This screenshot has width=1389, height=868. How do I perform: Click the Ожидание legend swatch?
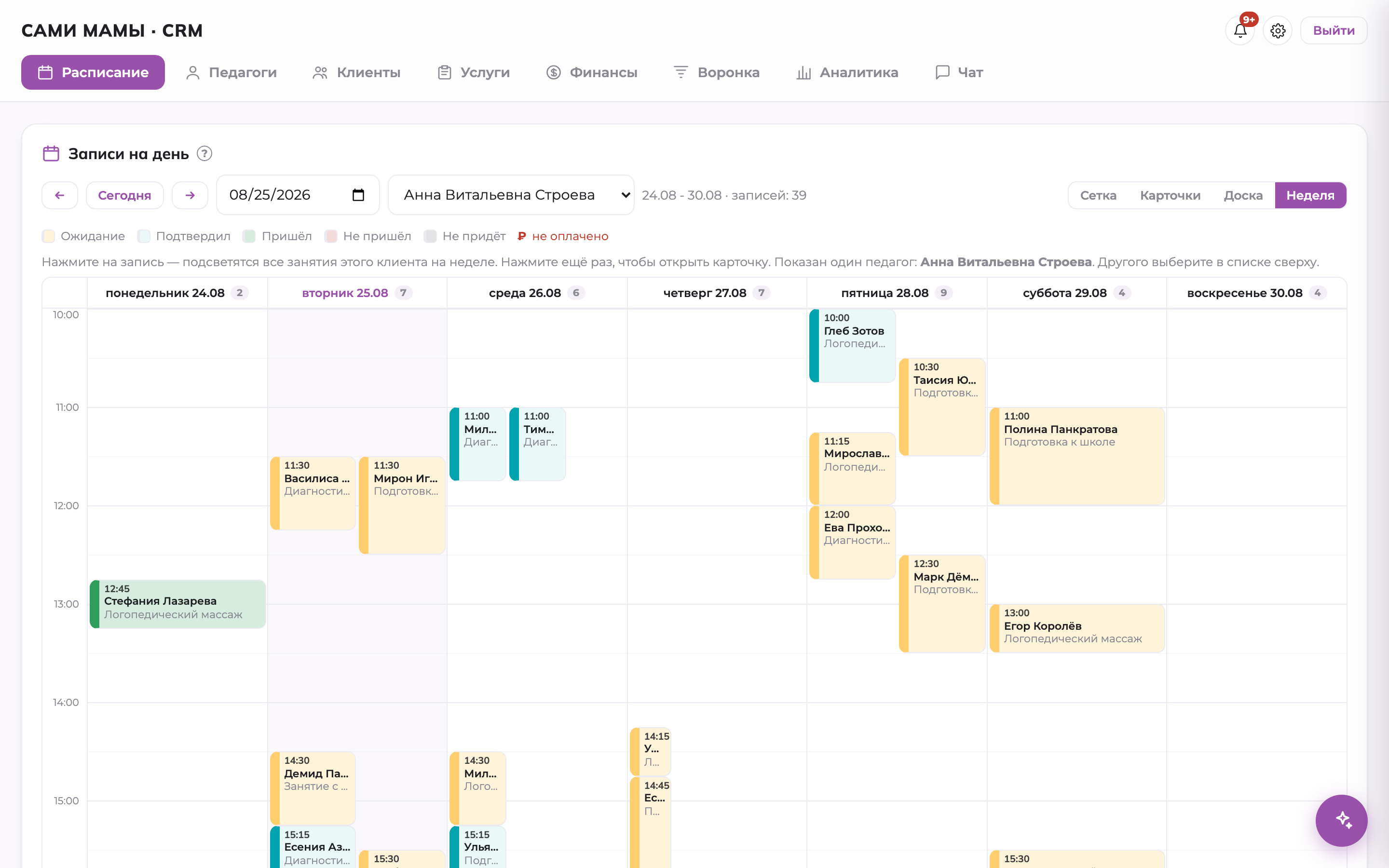(x=48, y=236)
